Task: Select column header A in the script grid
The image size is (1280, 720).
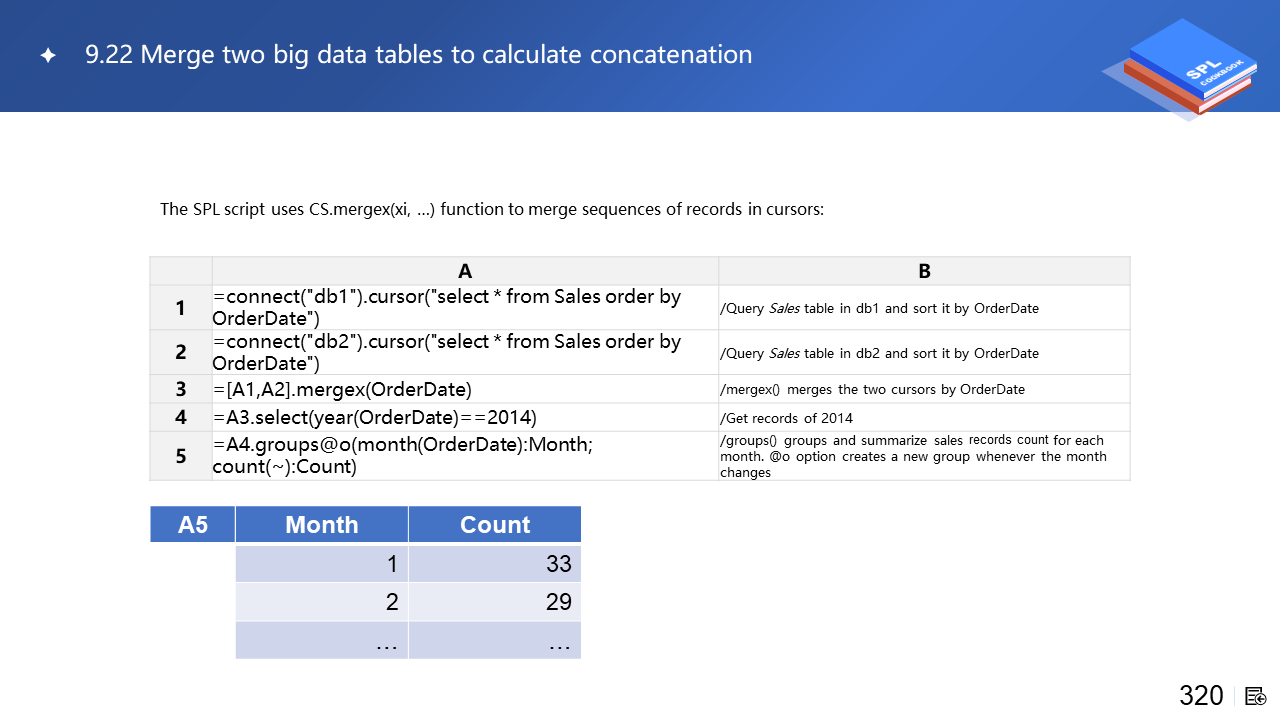Action: pos(465,271)
